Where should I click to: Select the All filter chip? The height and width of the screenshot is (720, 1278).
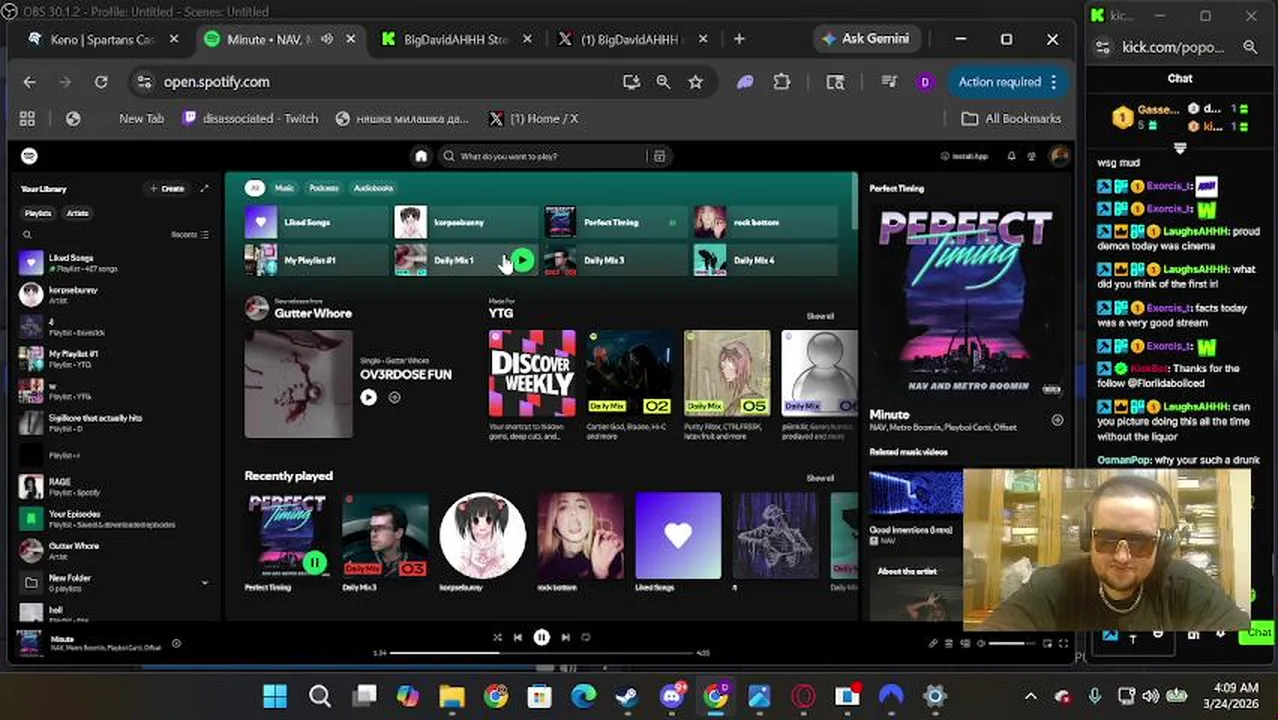[x=255, y=188]
